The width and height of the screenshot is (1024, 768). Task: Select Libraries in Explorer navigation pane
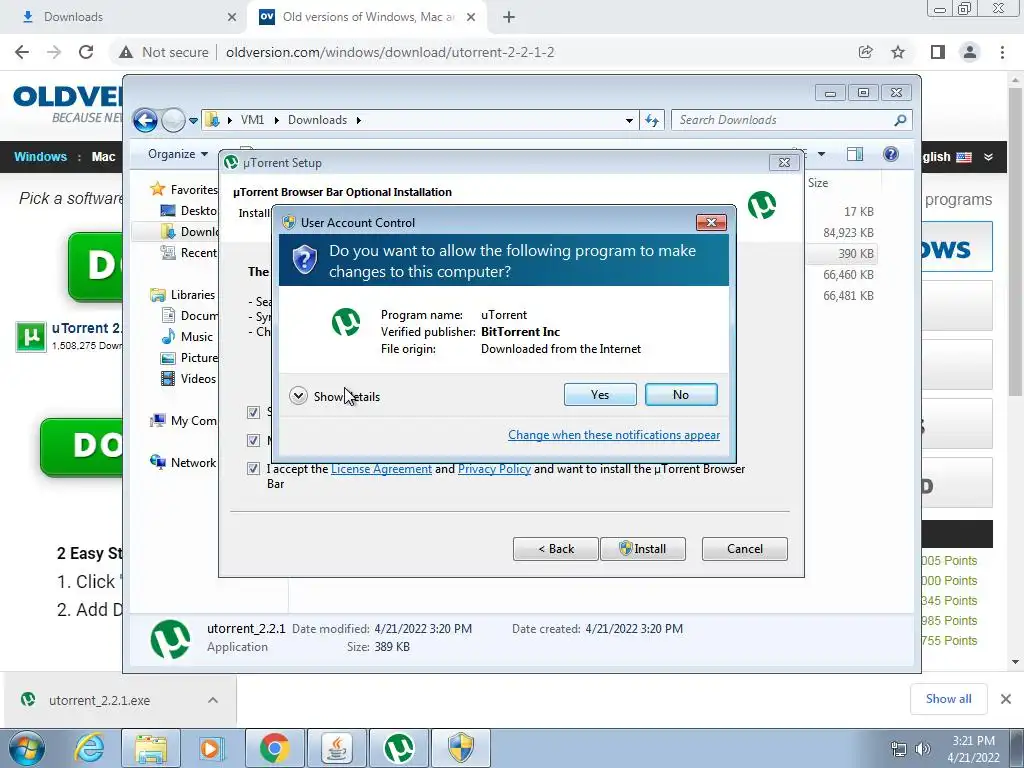click(x=192, y=295)
